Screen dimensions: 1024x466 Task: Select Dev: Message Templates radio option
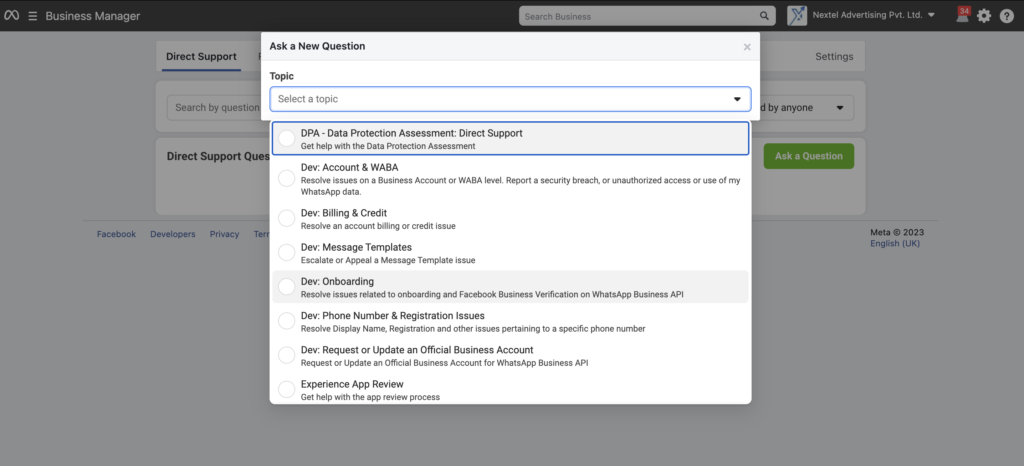point(287,253)
